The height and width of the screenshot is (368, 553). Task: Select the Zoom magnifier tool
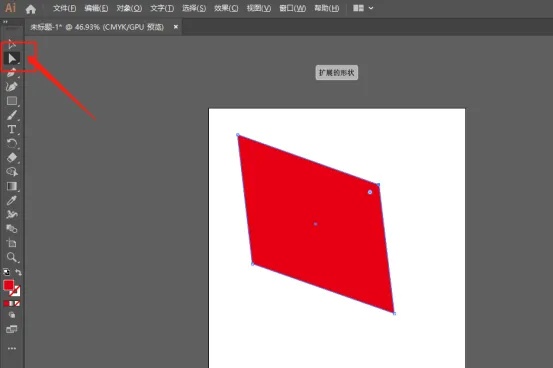click(12, 257)
